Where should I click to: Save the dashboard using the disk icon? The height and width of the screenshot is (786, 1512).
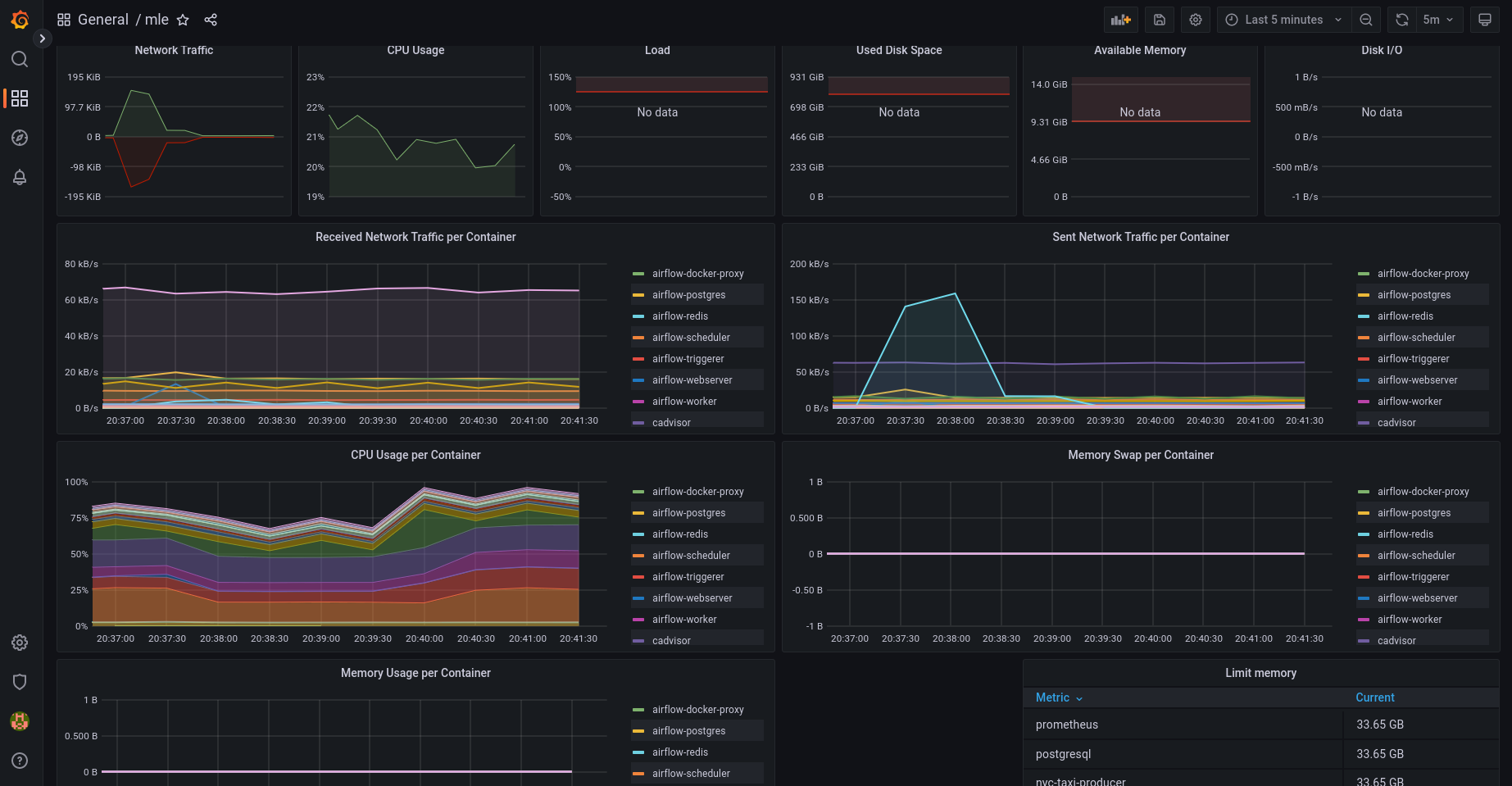coord(1160,20)
